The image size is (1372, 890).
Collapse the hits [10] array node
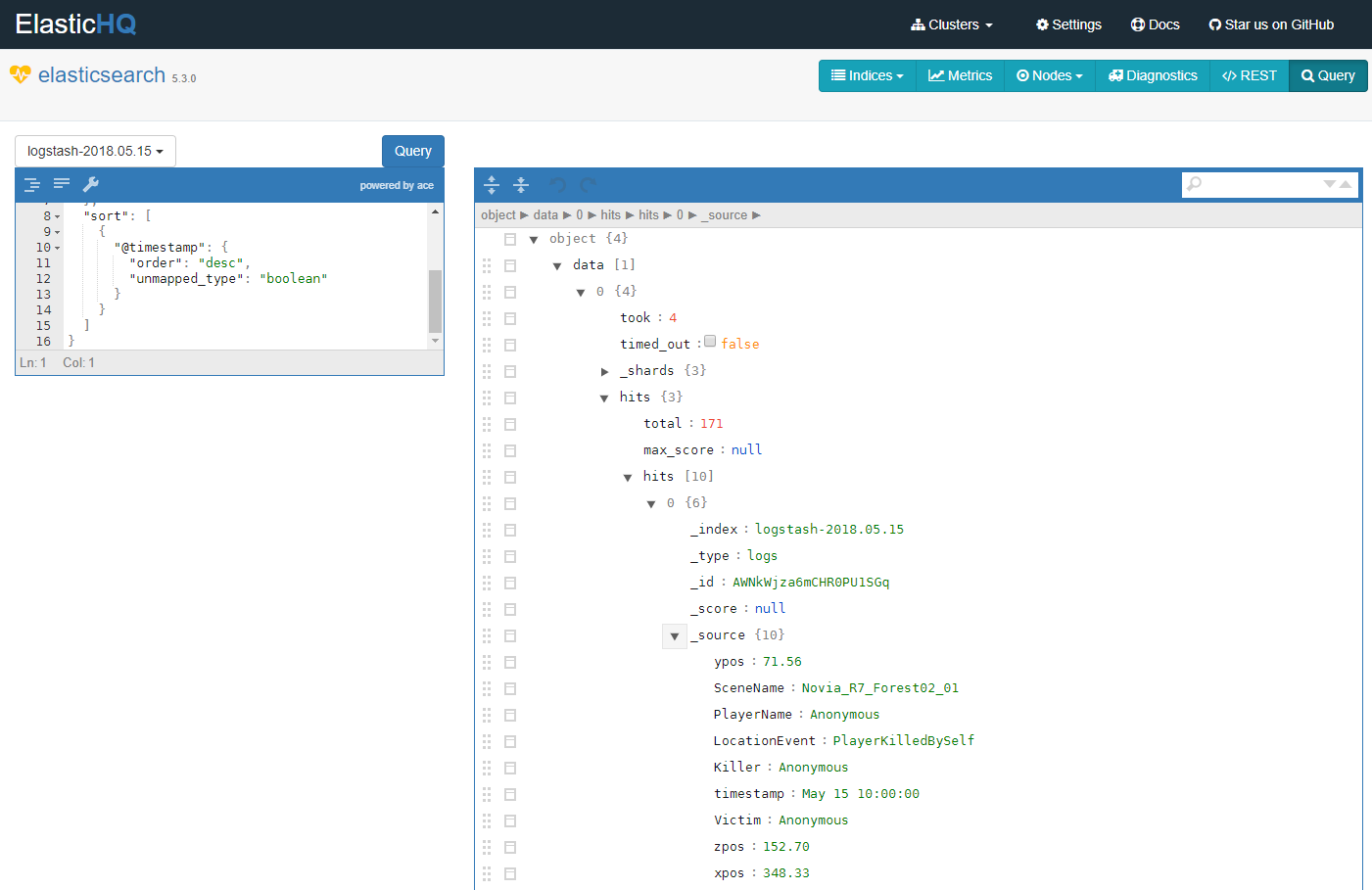click(628, 477)
